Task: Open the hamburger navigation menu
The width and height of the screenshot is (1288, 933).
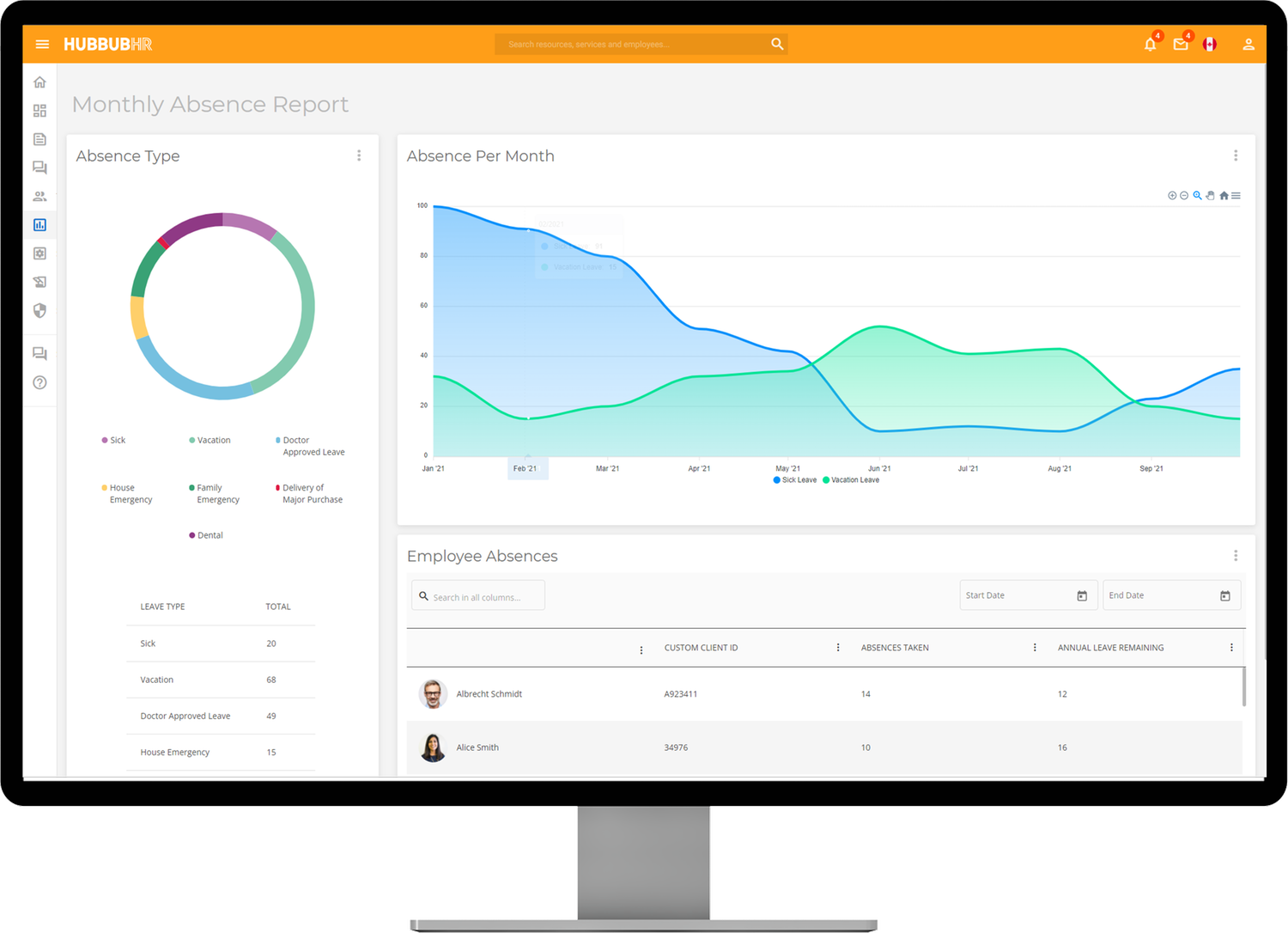Action: pyautogui.click(x=42, y=44)
